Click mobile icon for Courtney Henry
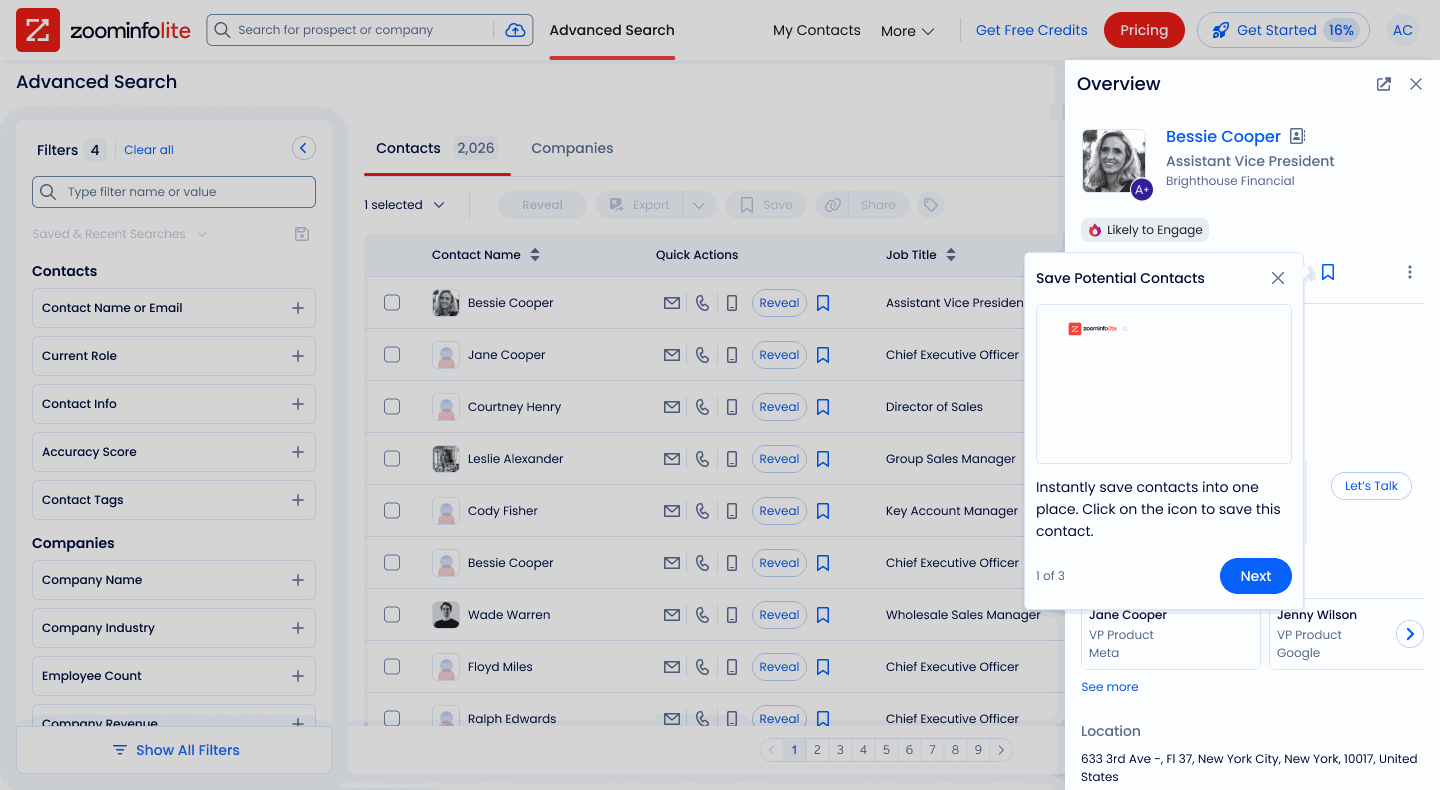Image resolution: width=1440 pixels, height=790 pixels. click(732, 407)
